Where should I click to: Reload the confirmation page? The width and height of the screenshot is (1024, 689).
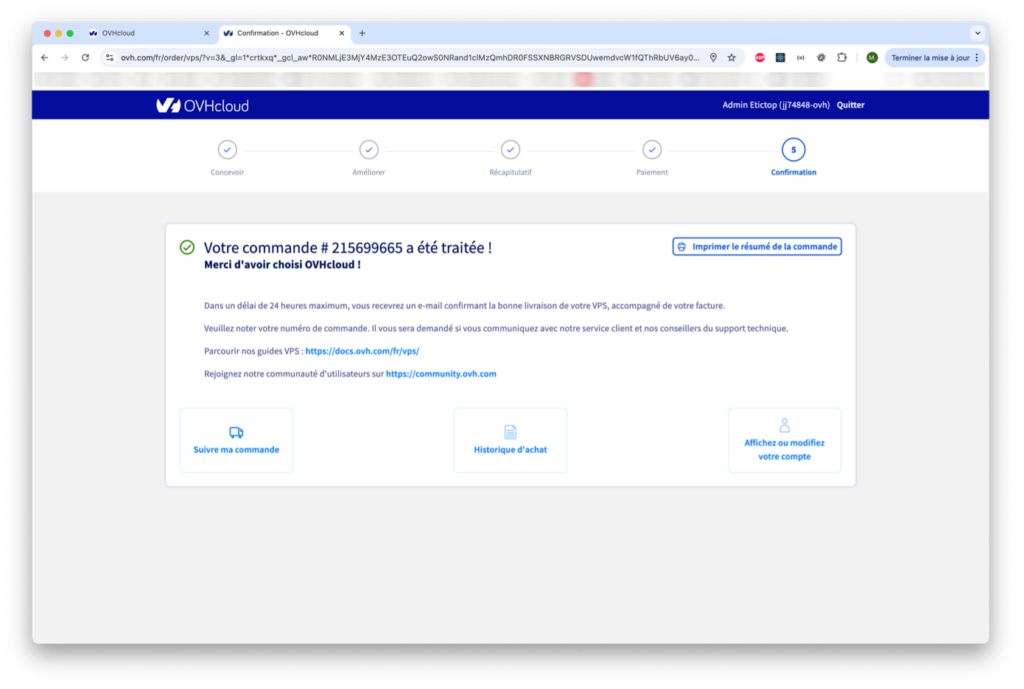(x=85, y=57)
